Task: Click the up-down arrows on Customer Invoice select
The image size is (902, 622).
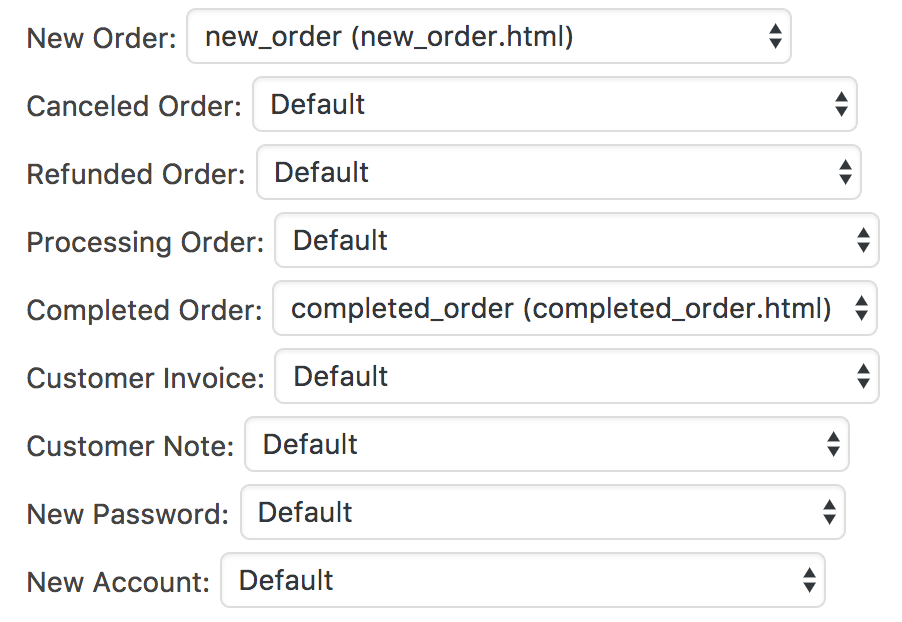Action: [863, 377]
